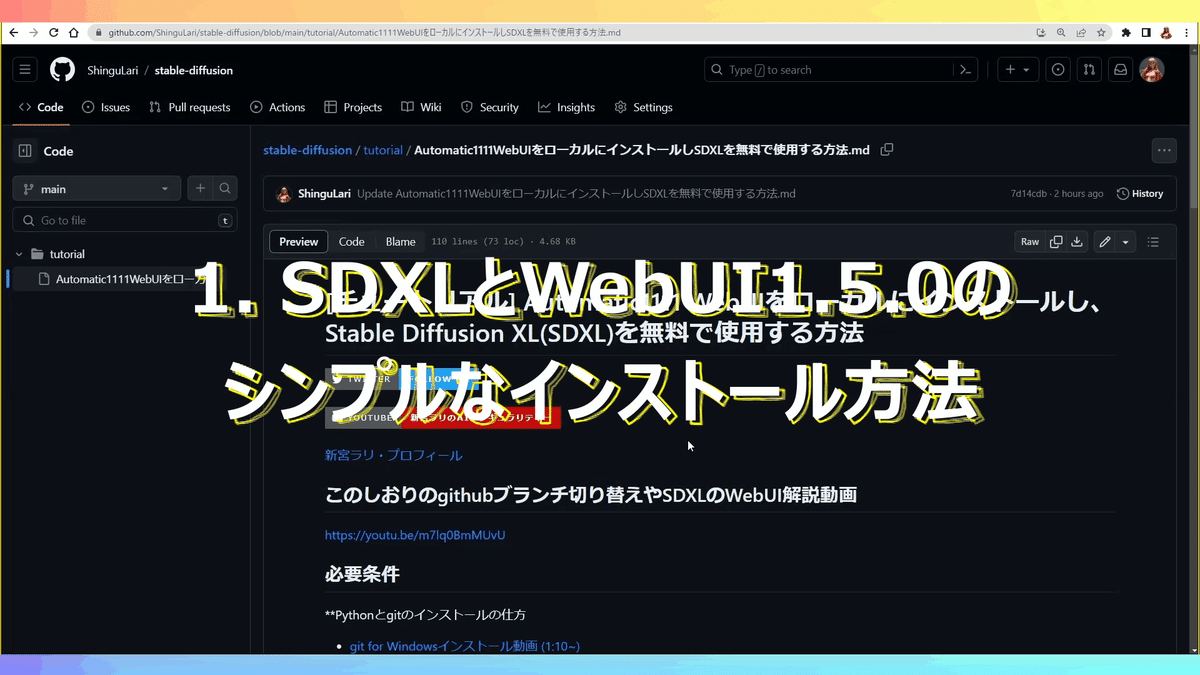
Task: Switch to the Wiki tab
Action: (x=421, y=107)
